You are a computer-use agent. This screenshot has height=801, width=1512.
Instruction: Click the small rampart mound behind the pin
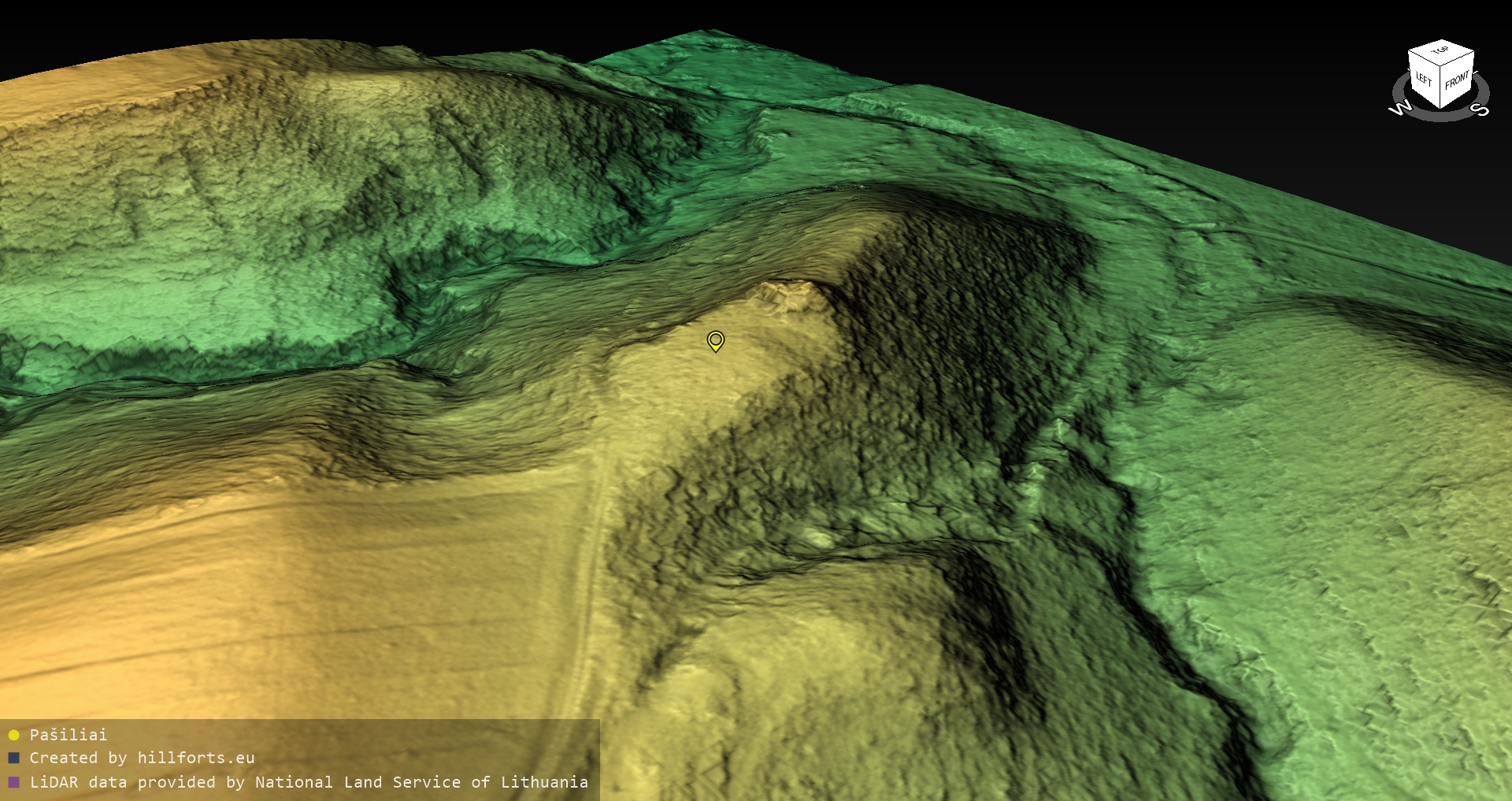791,295
